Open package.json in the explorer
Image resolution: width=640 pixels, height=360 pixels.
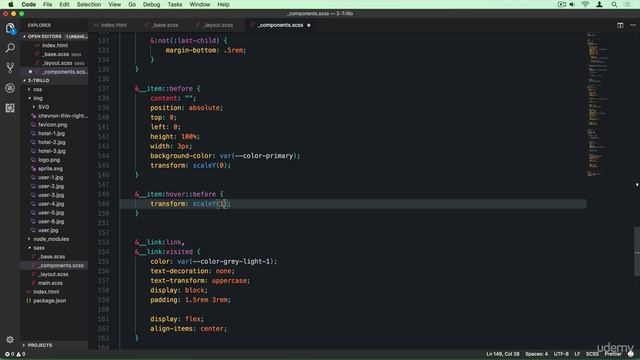click(x=49, y=300)
